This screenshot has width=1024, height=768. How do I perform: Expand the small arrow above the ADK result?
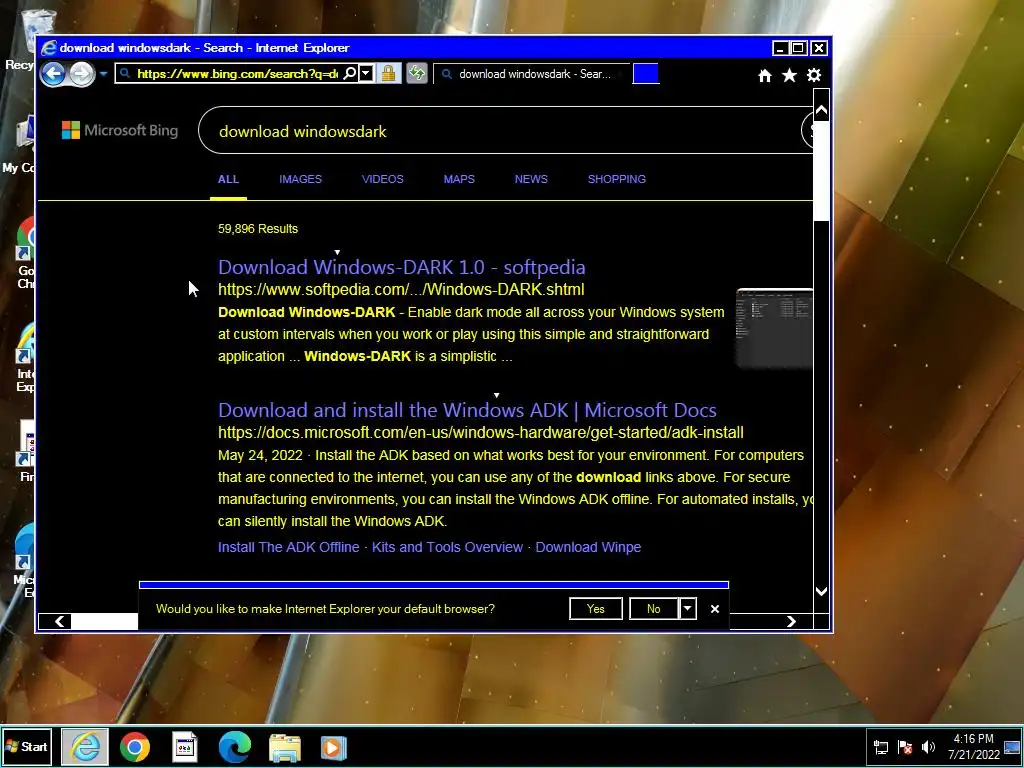tap(496, 395)
